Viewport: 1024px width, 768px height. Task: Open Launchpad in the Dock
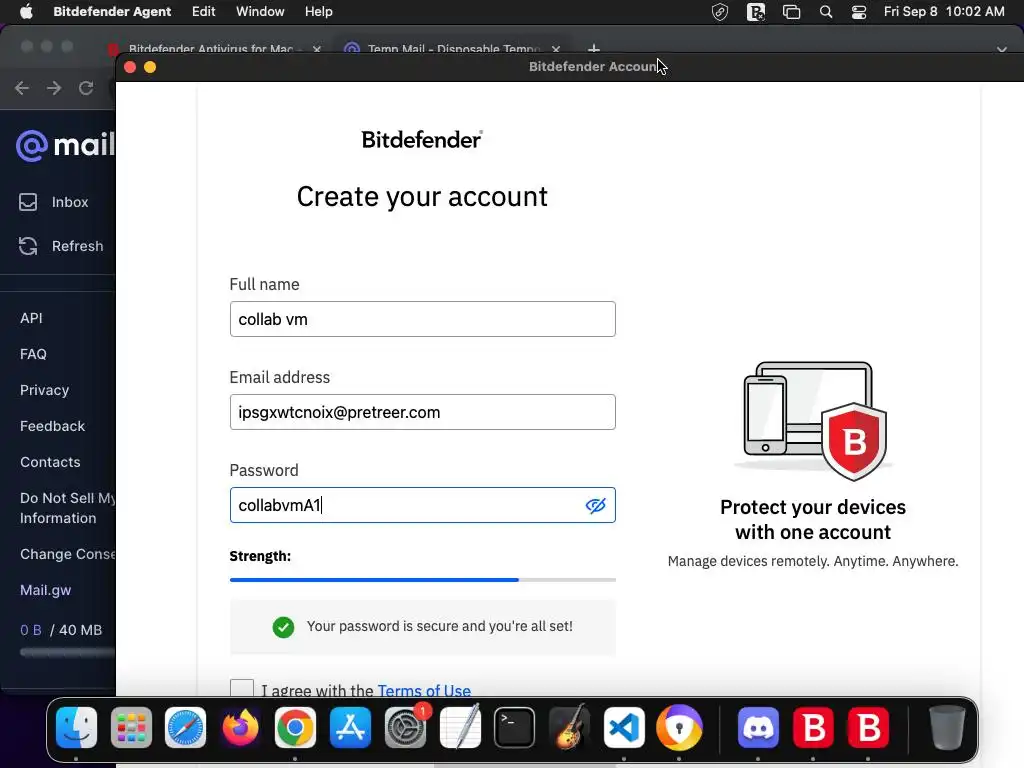(131, 727)
